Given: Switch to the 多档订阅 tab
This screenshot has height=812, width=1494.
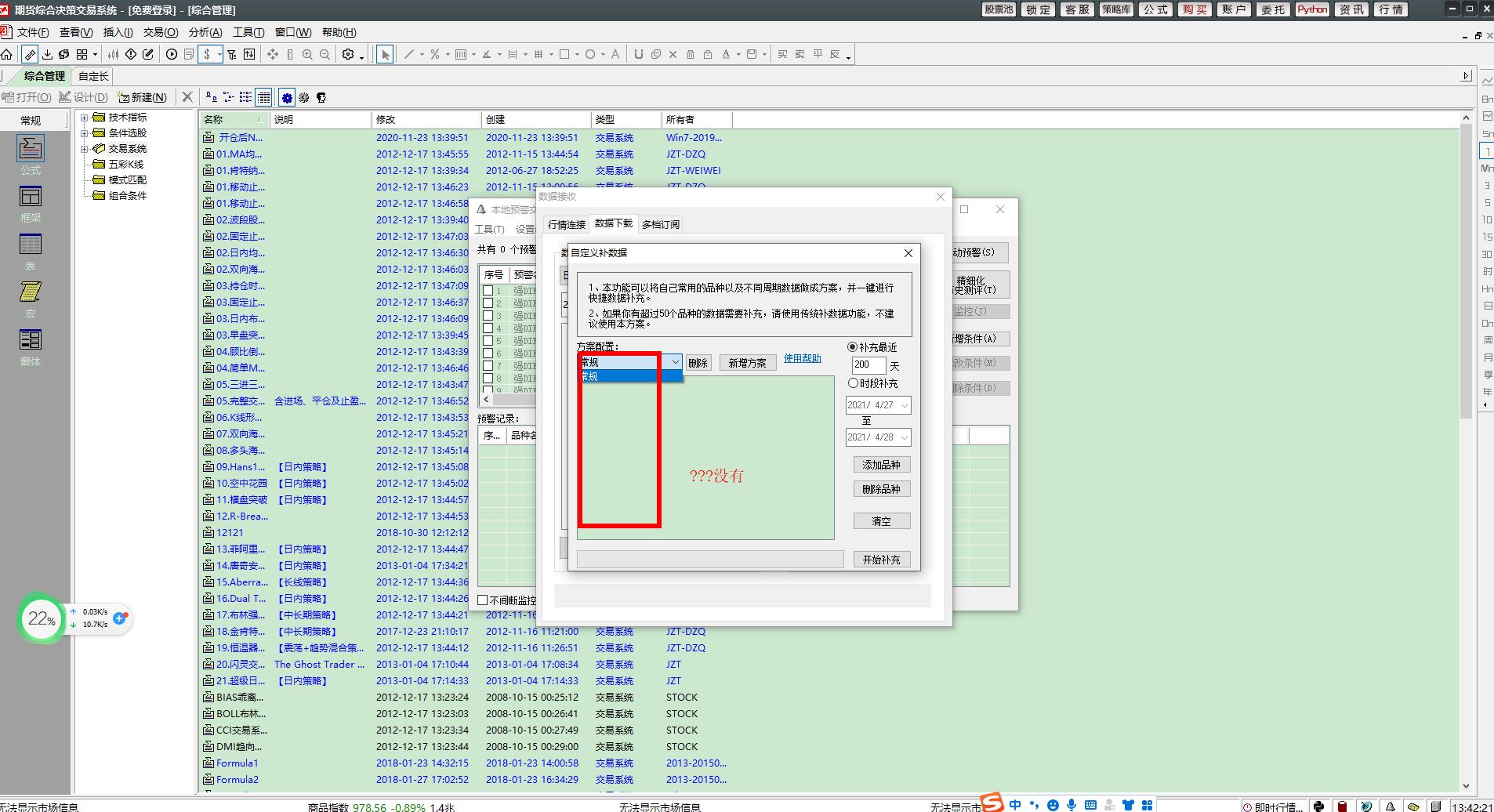Looking at the screenshot, I should coord(661,224).
